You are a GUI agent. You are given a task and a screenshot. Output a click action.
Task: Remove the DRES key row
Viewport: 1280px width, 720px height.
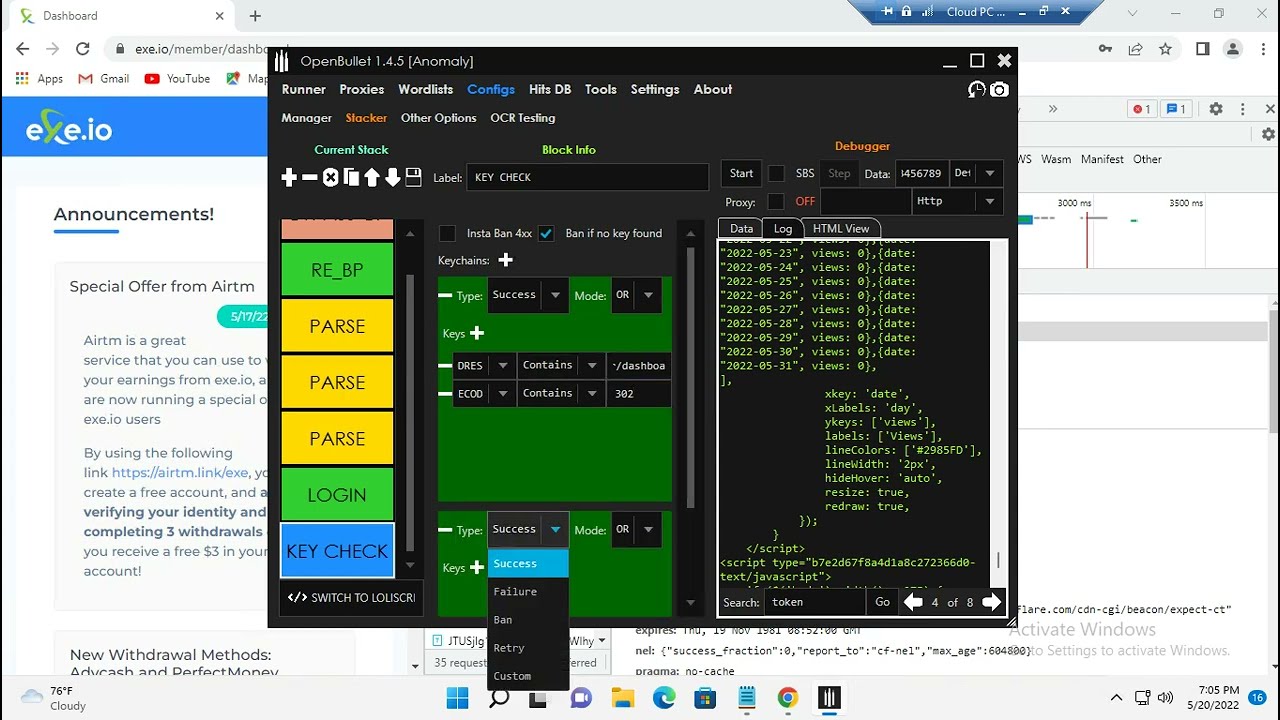[445, 366]
